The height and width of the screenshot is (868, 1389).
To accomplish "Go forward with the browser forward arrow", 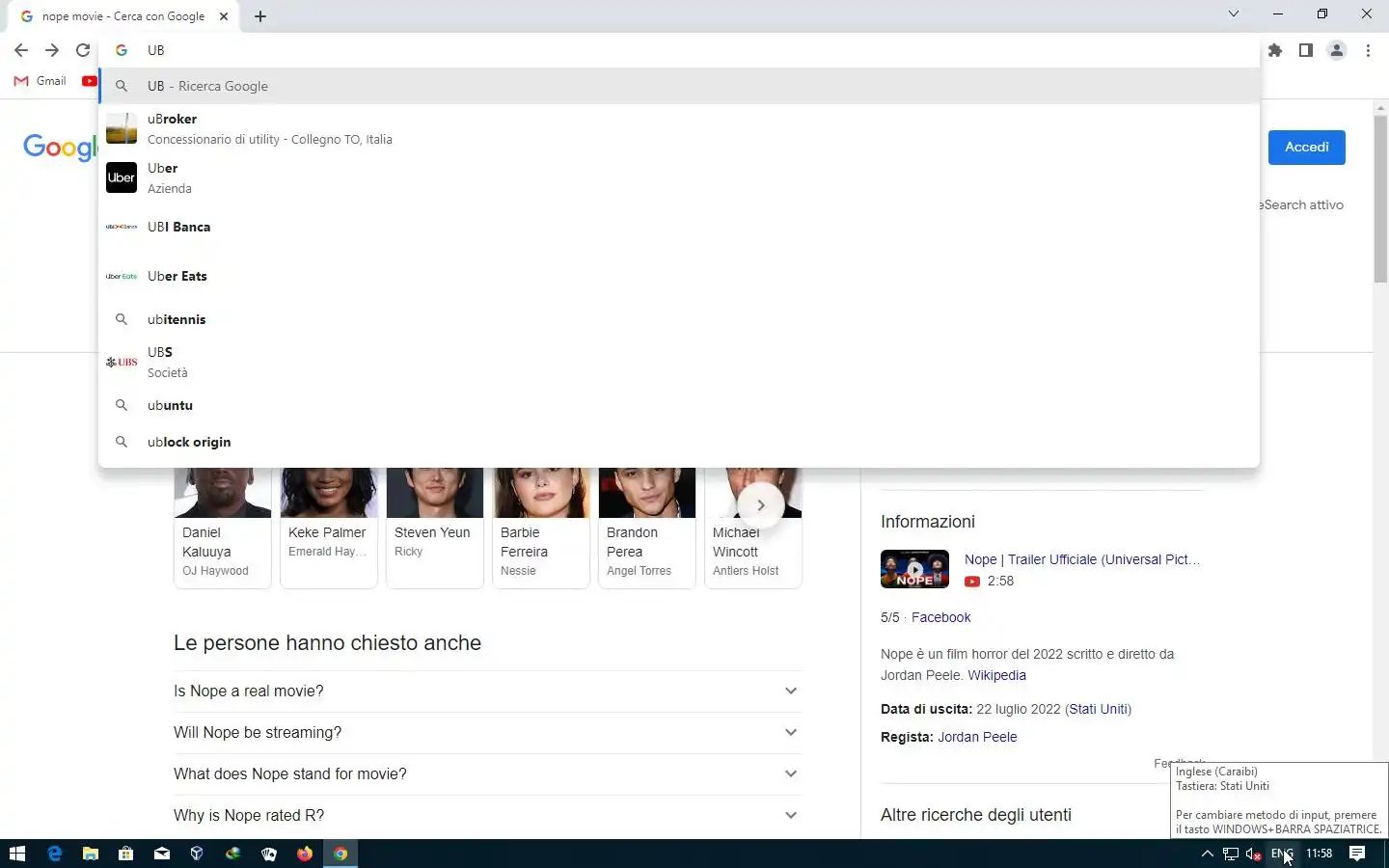I will click(x=52, y=50).
